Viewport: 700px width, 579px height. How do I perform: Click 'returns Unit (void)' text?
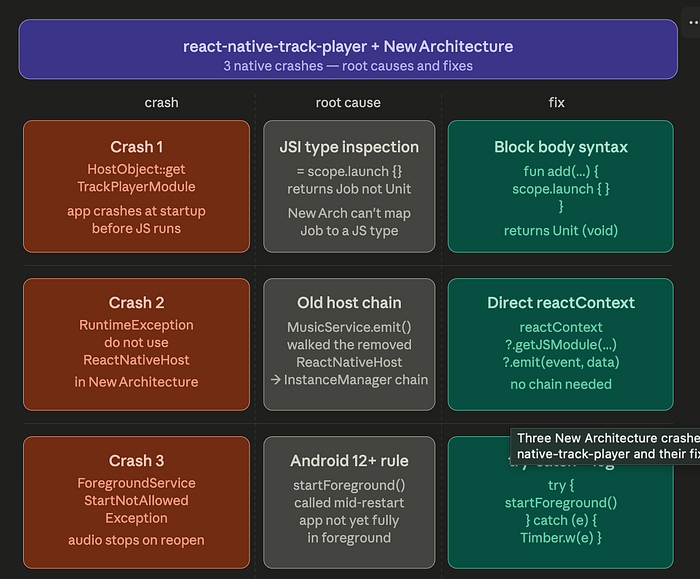561,230
